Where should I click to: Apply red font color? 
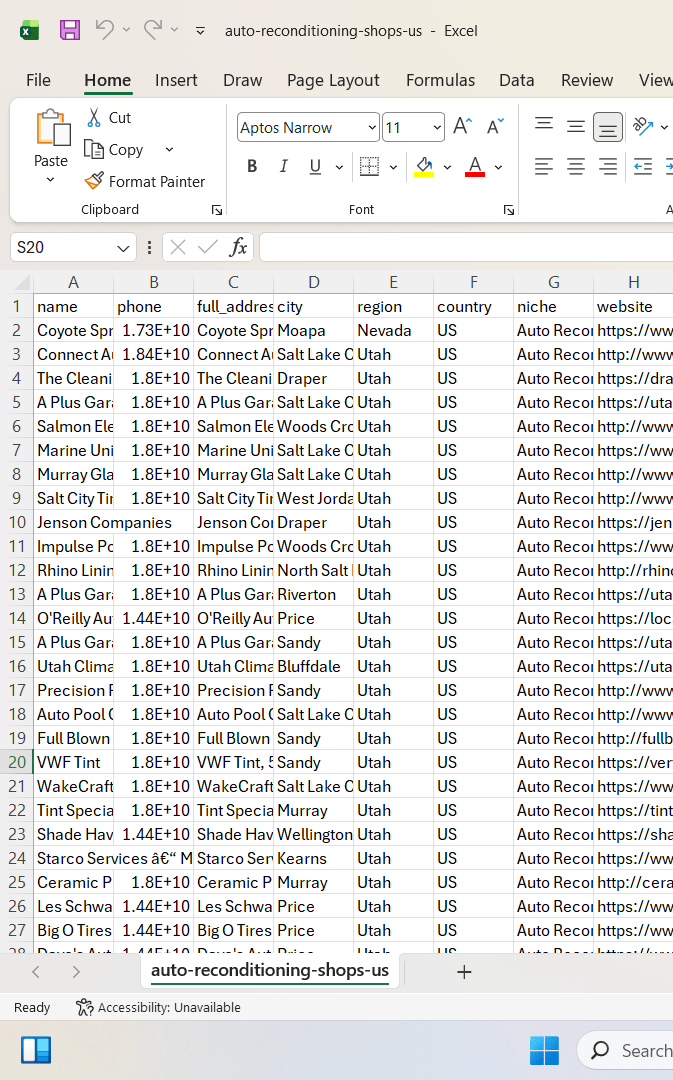pos(475,166)
